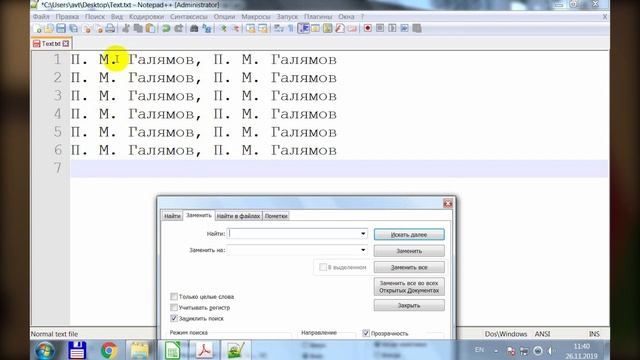Viewport: 640px width, 360px height.
Task: Open the Кодировки menu
Action: 146,17
